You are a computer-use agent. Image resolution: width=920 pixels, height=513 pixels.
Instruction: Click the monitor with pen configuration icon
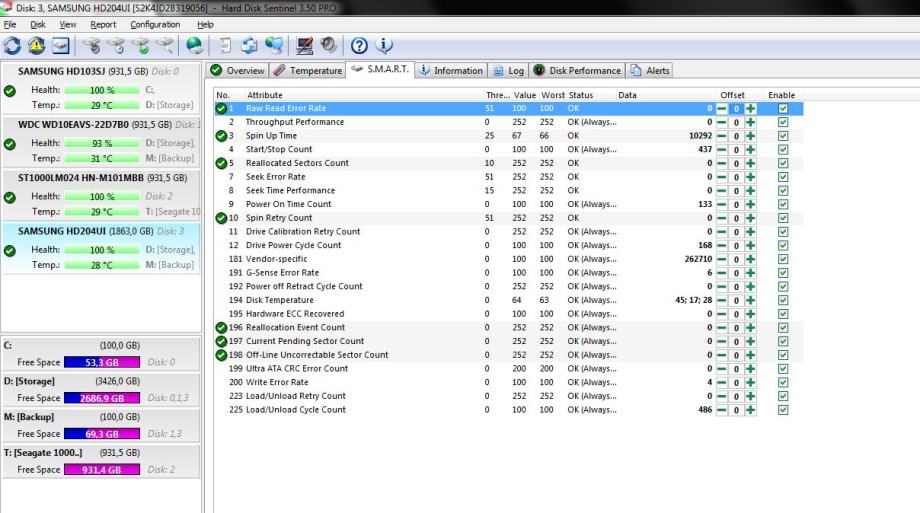[304, 45]
